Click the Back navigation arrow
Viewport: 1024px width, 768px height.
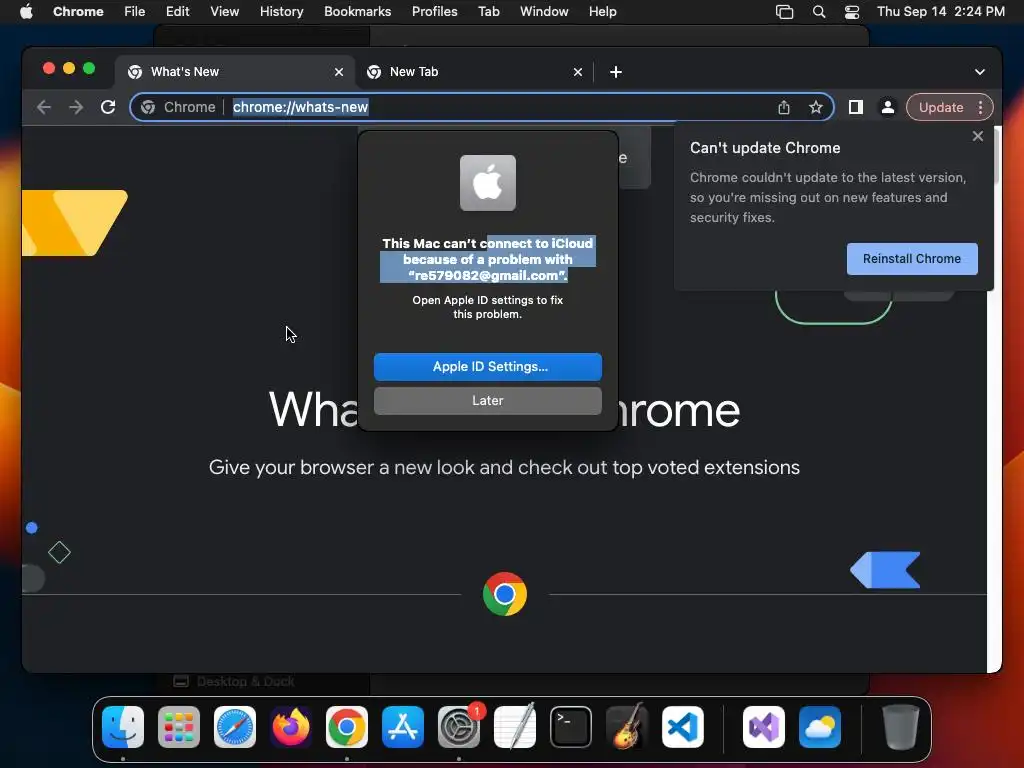tap(44, 107)
